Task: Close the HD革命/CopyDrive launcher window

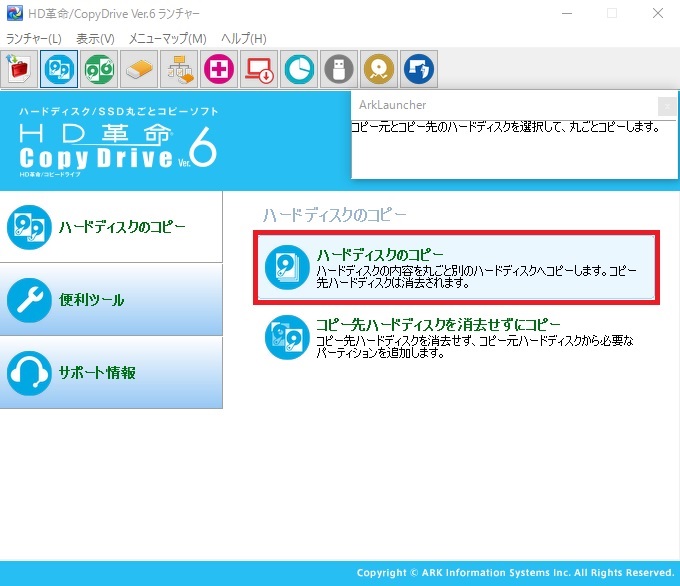Action: 658,13
